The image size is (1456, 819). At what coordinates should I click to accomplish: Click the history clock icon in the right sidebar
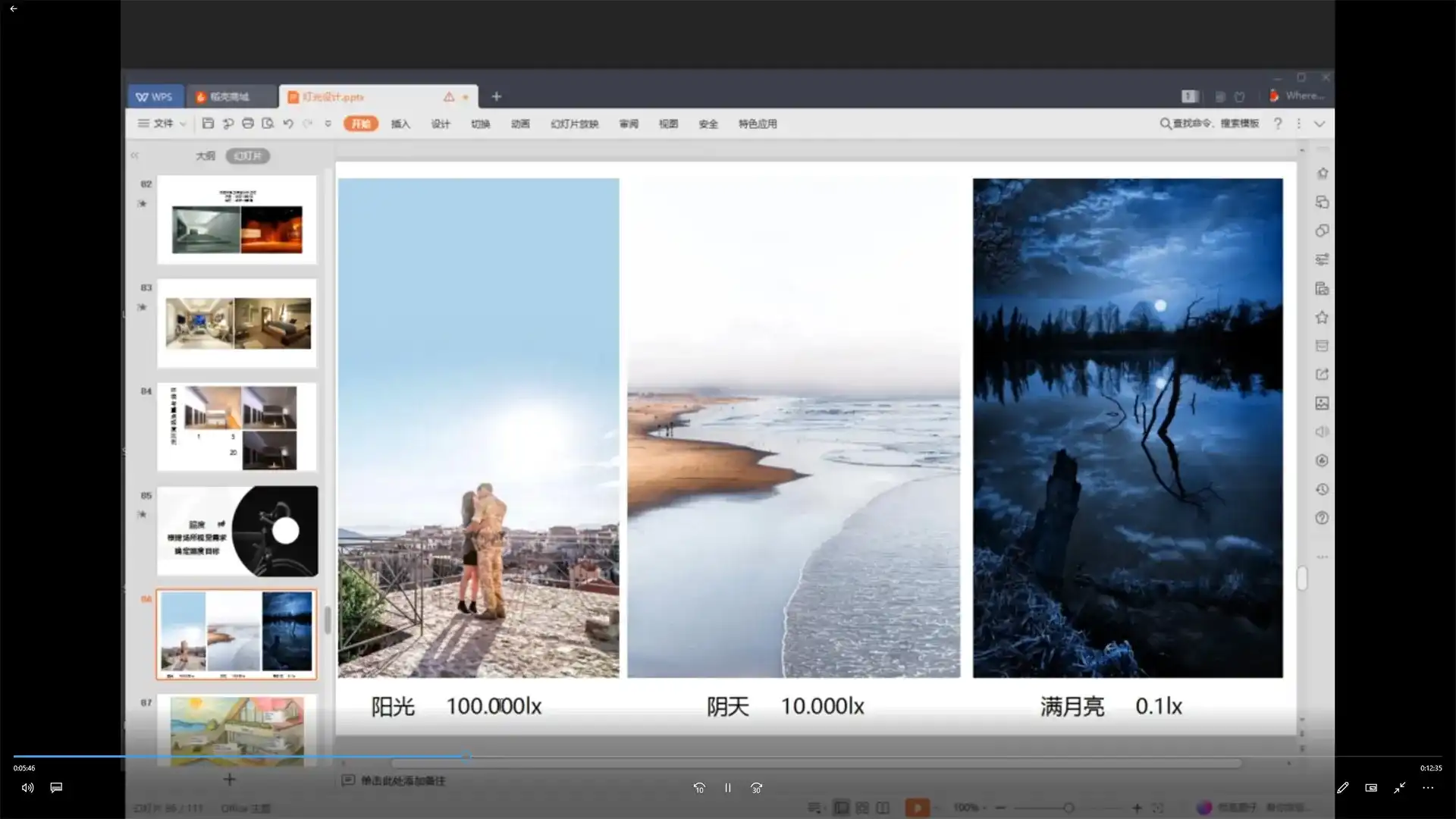tap(1322, 490)
